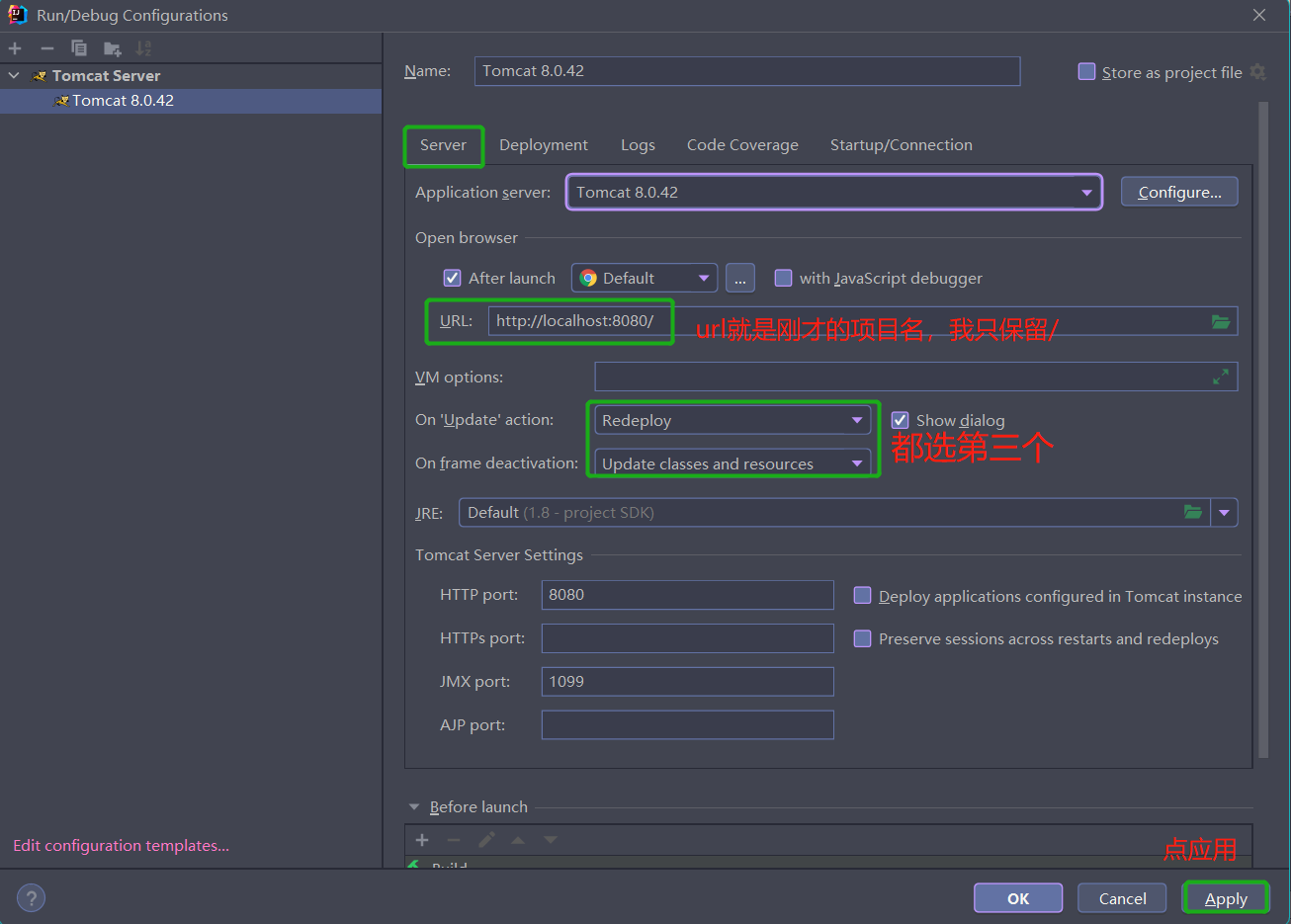Click the VM options input field

tap(916, 377)
